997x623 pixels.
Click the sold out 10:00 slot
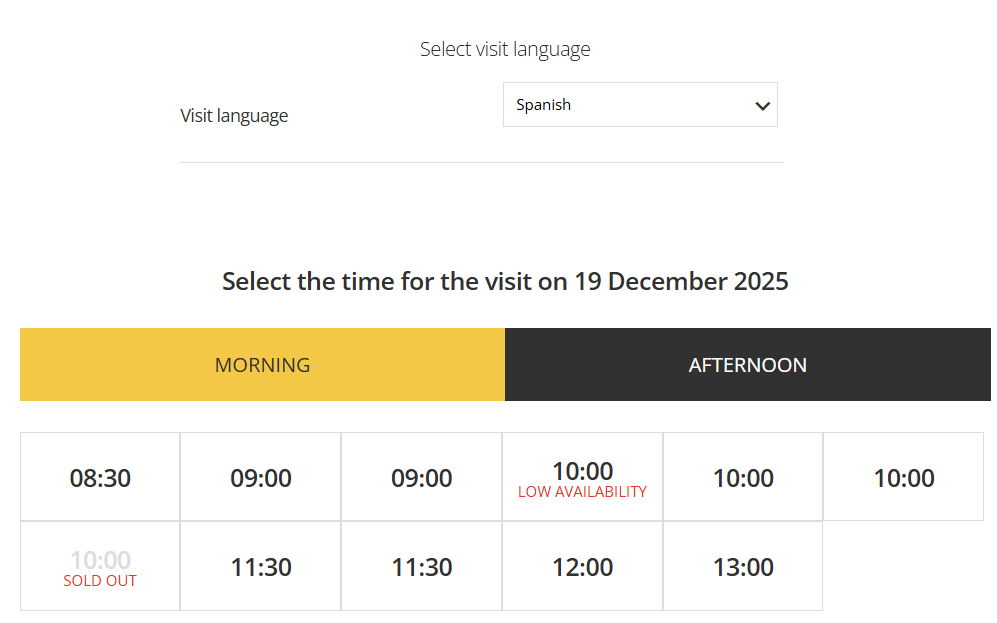[100, 561]
